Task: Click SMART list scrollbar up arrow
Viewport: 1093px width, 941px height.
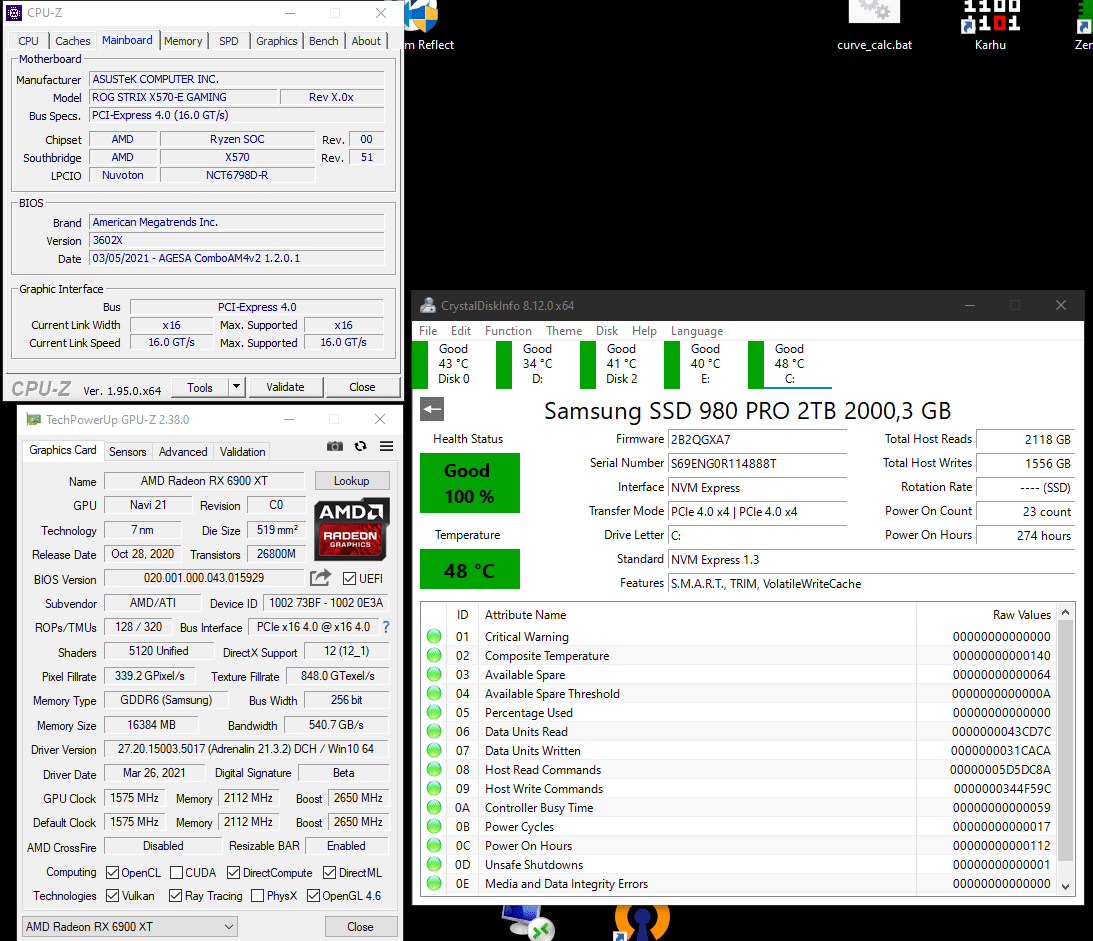Action: coord(1065,613)
